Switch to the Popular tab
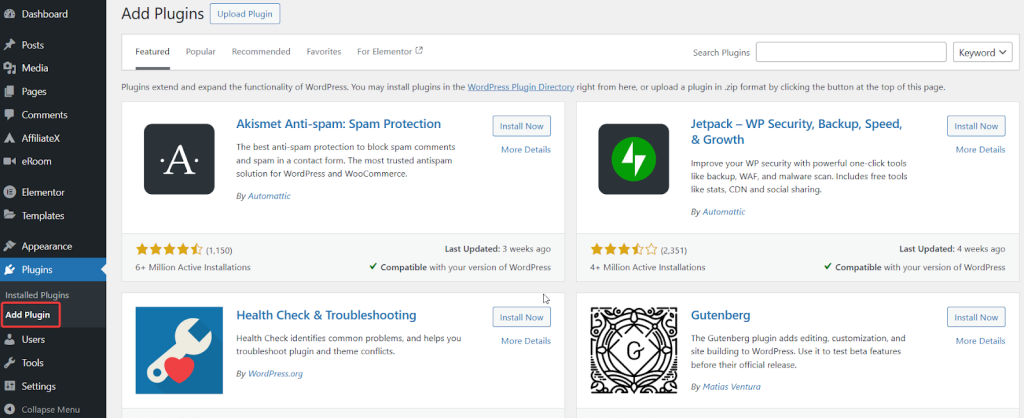This screenshot has width=1024, height=418. click(x=200, y=52)
